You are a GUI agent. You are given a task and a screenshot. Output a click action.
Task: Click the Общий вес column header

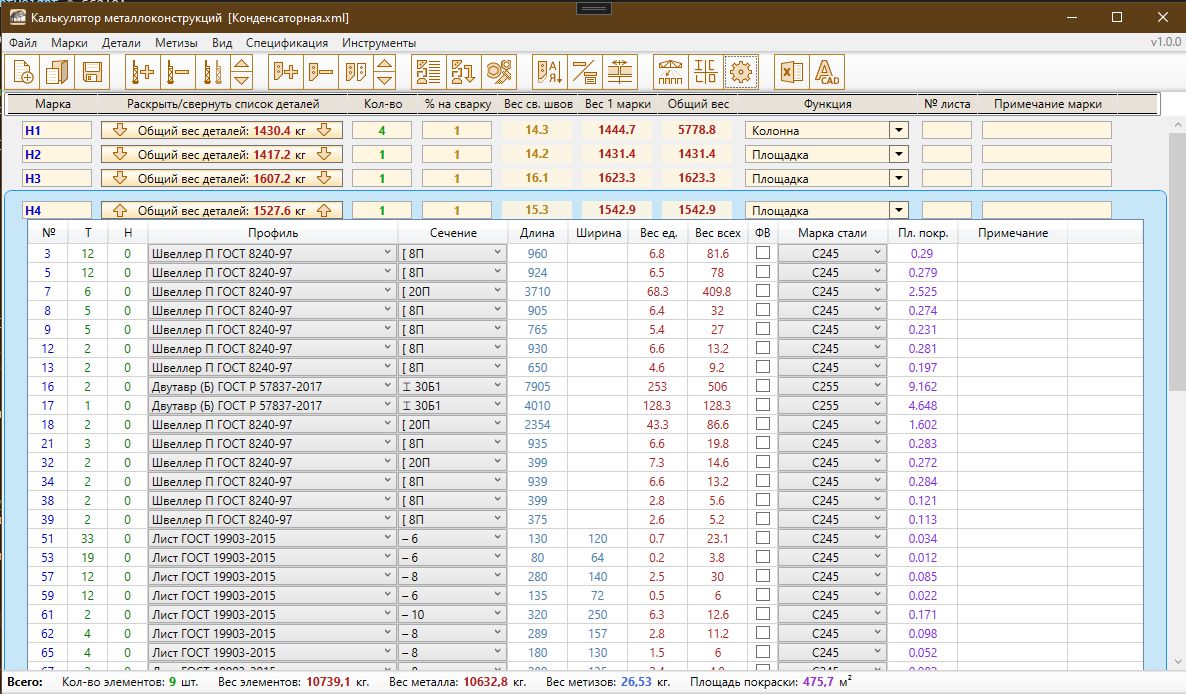click(698, 104)
